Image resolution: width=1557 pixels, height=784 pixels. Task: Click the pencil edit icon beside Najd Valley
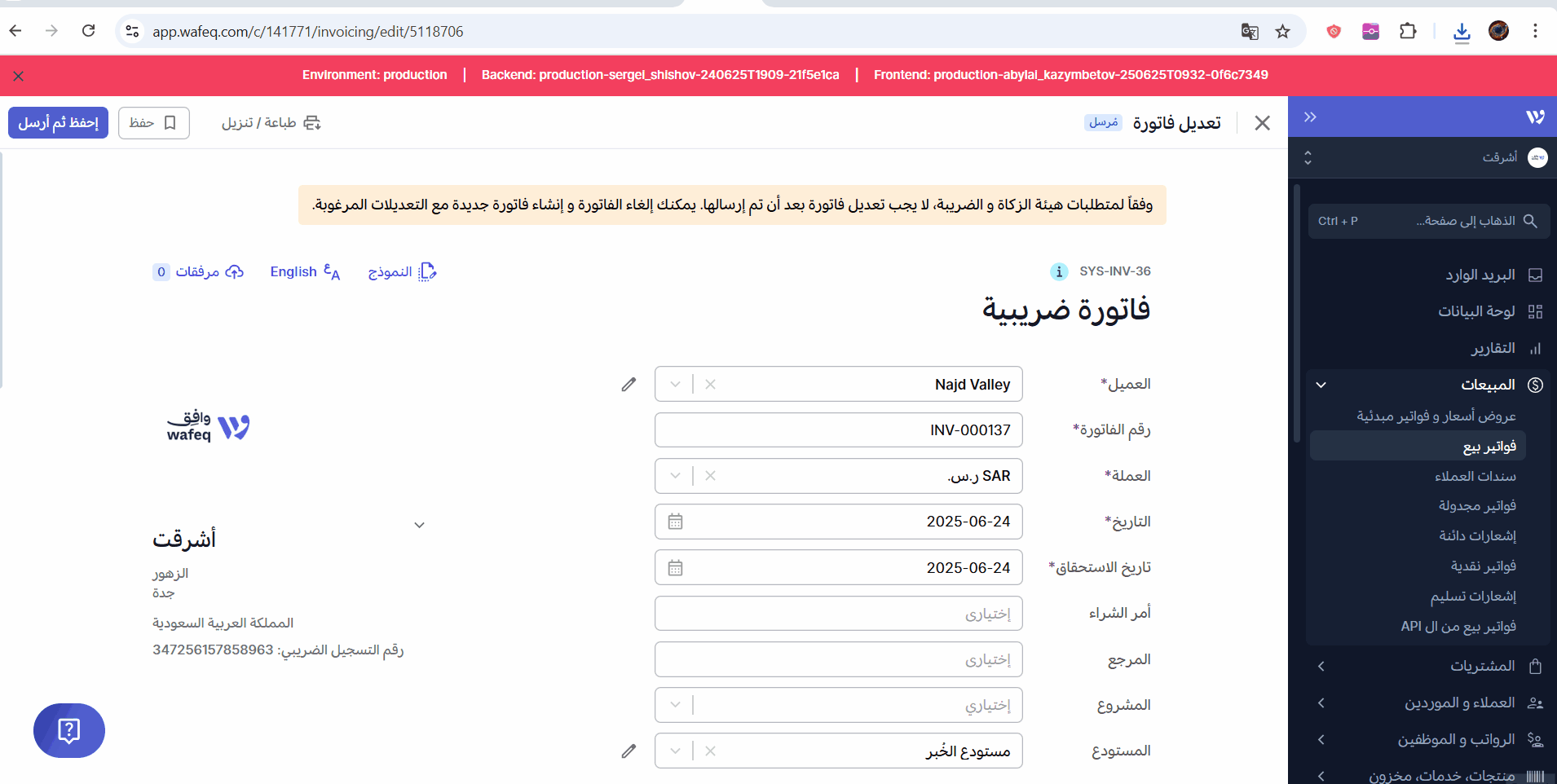tap(629, 384)
